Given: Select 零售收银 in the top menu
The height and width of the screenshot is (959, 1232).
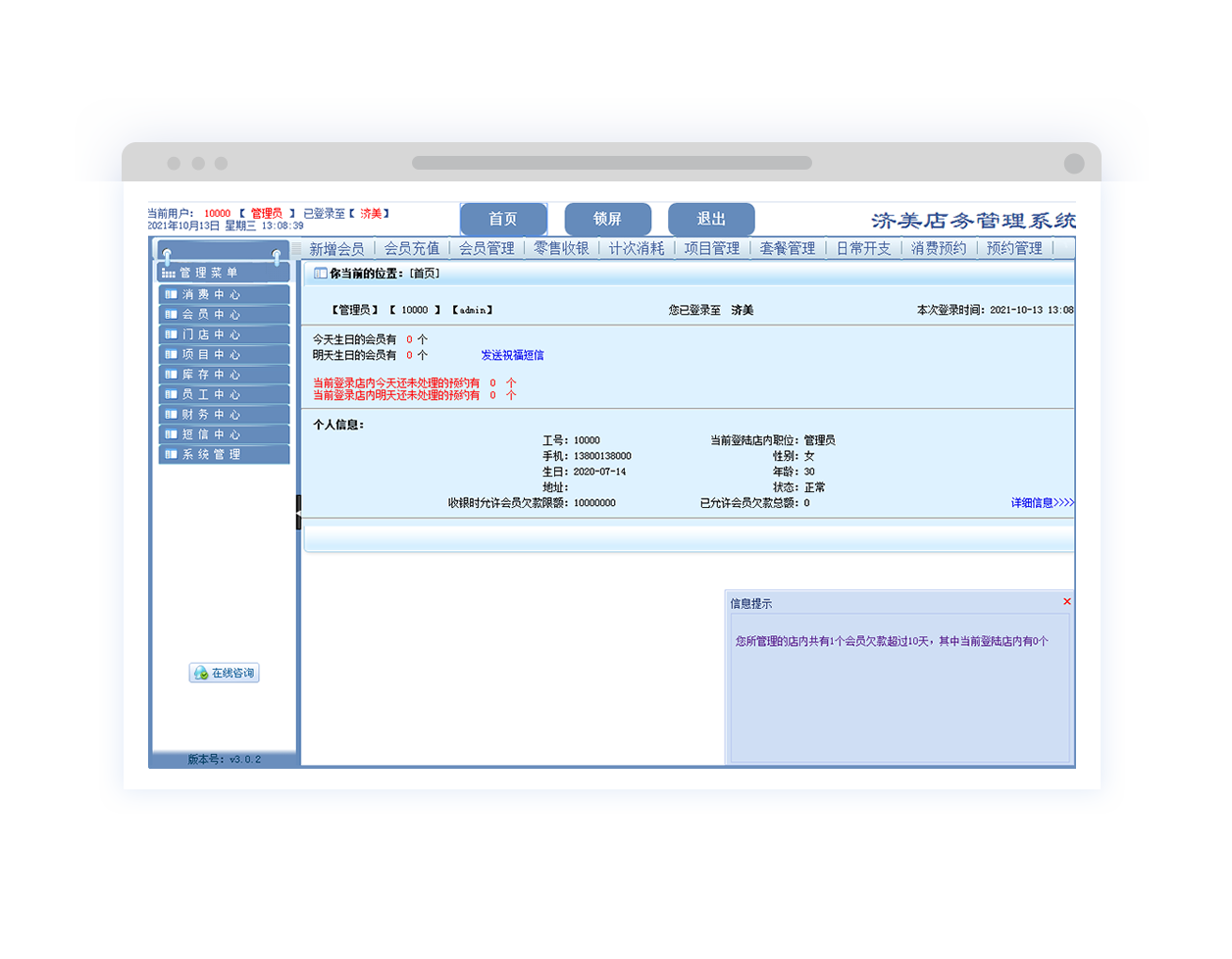Looking at the screenshot, I should pyautogui.click(x=561, y=249).
